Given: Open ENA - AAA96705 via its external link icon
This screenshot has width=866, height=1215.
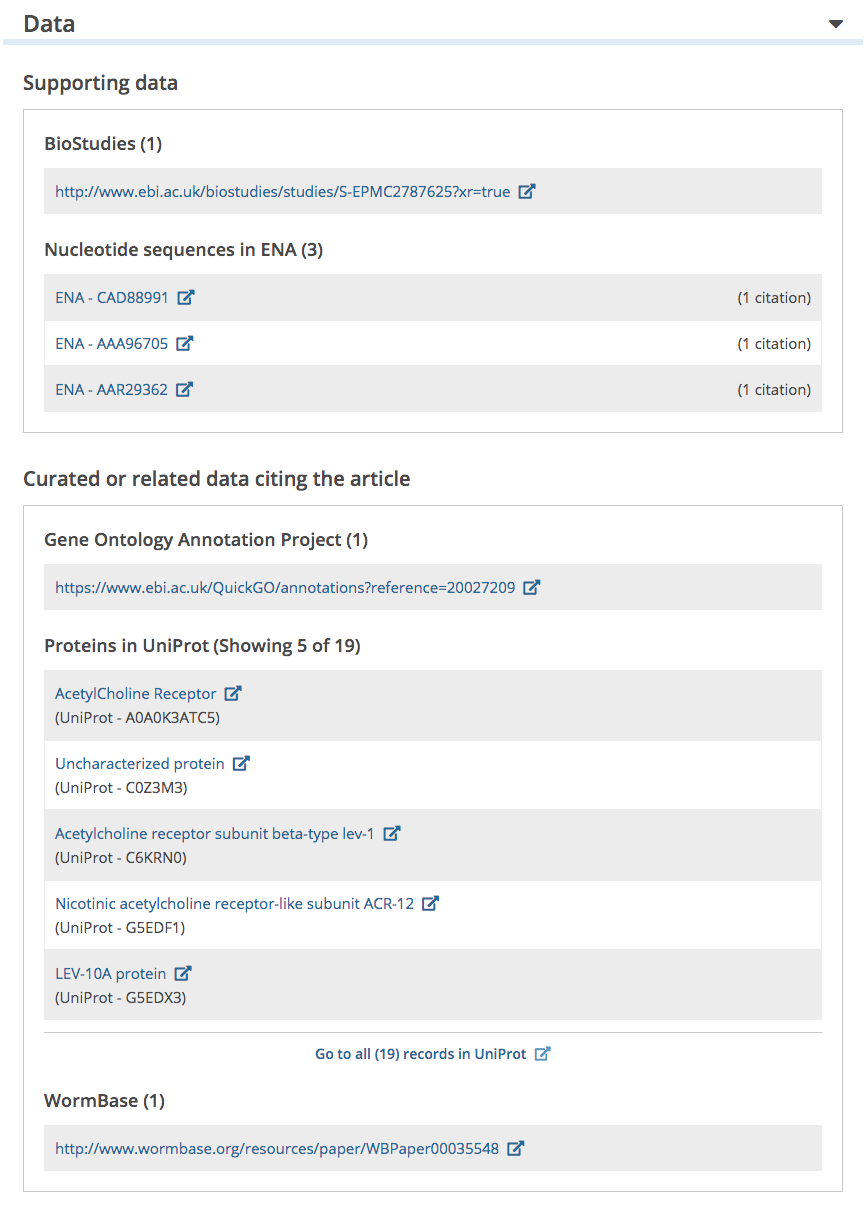Looking at the screenshot, I should pyautogui.click(x=184, y=343).
